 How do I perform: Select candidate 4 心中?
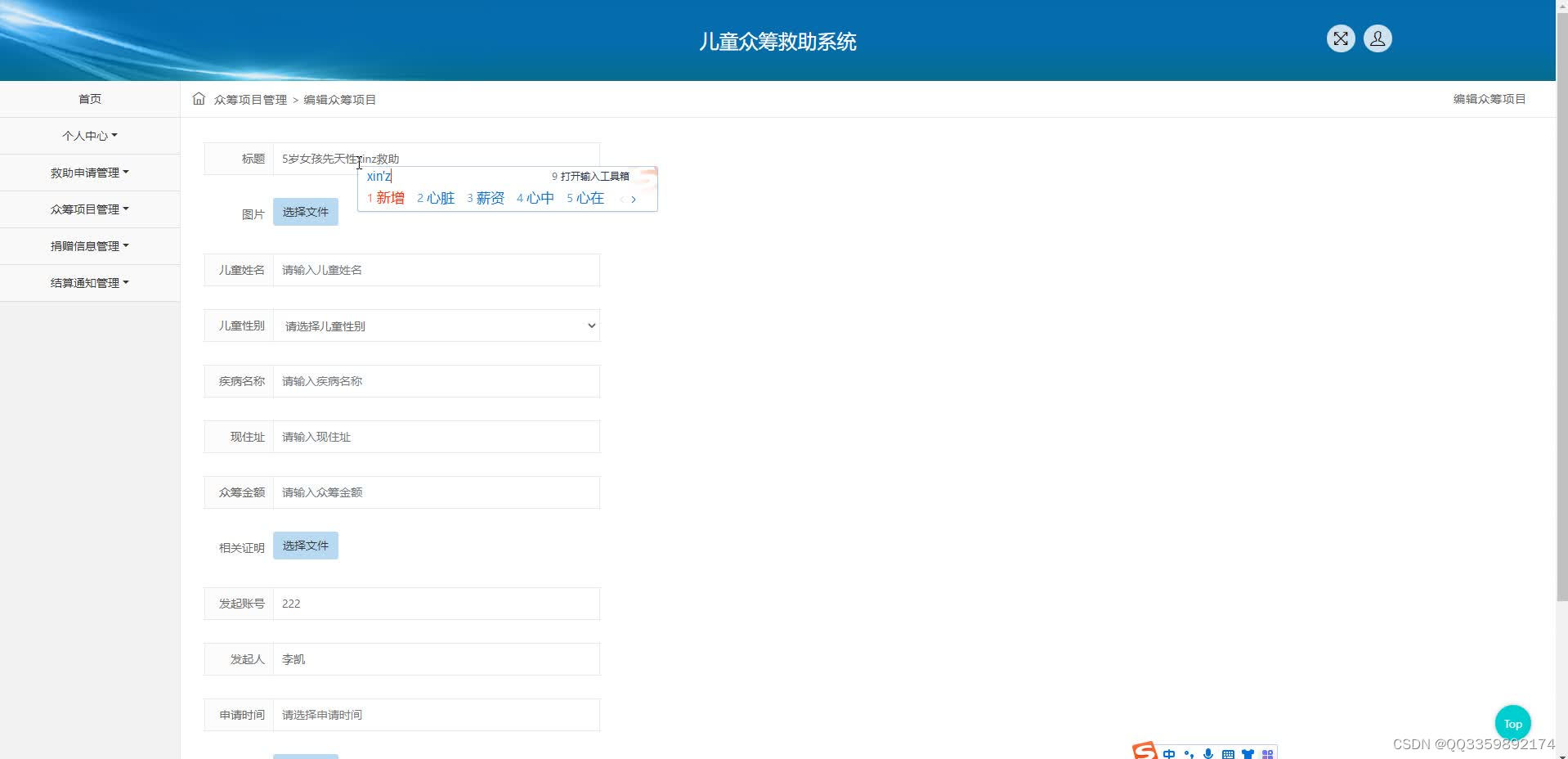(x=535, y=198)
